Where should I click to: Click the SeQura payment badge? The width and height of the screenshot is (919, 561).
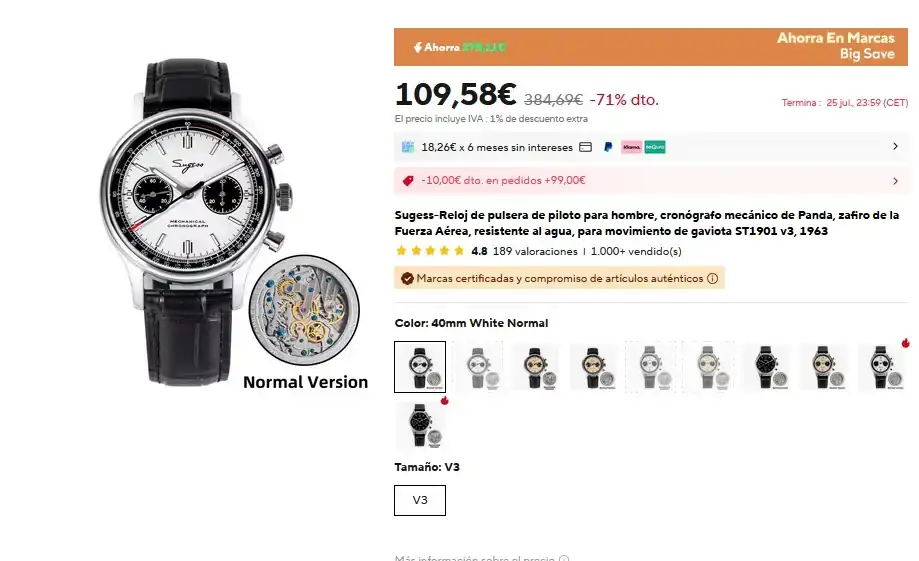point(655,147)
